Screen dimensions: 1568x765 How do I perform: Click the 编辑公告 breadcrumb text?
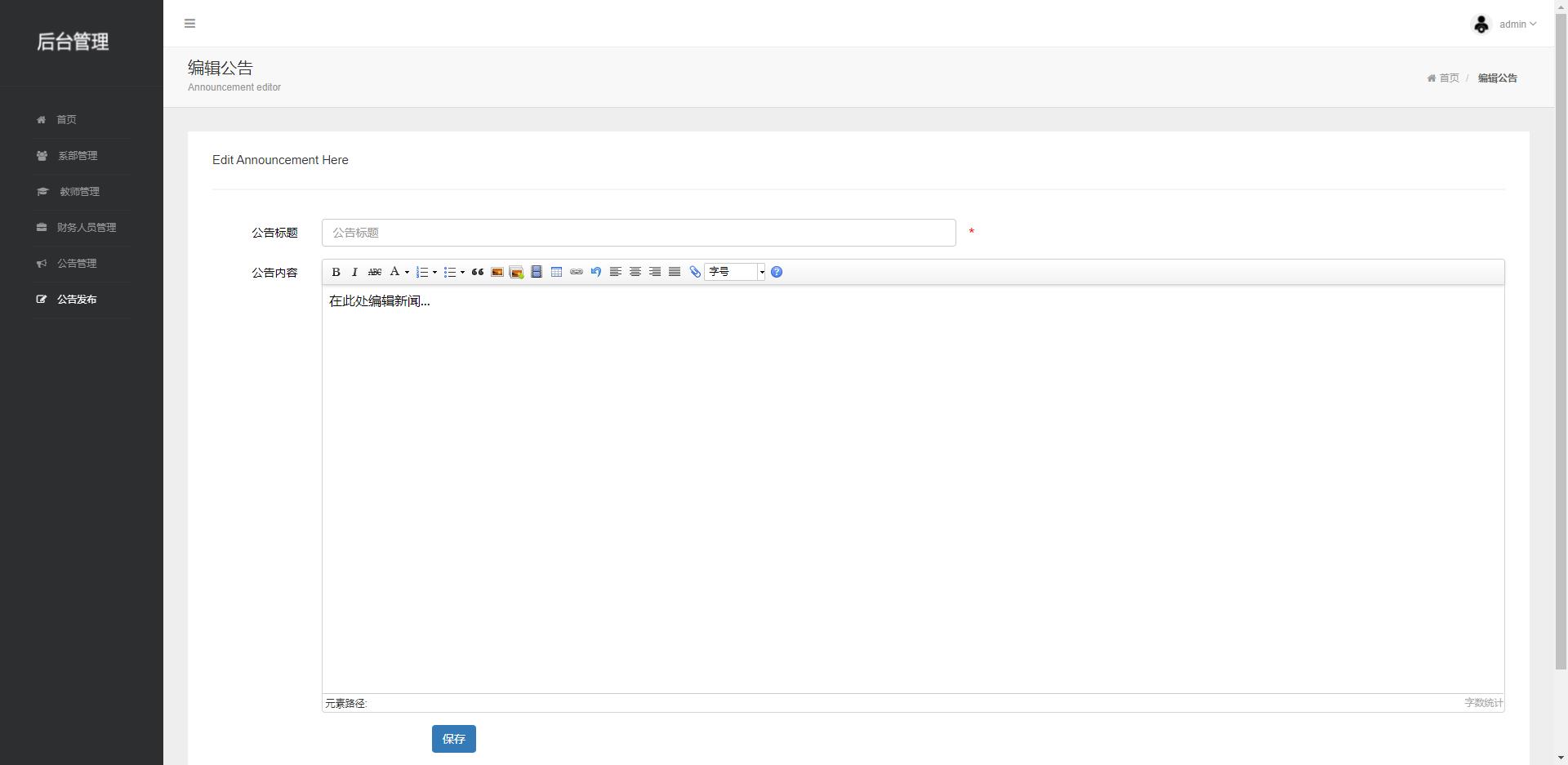pos(1497,78)
